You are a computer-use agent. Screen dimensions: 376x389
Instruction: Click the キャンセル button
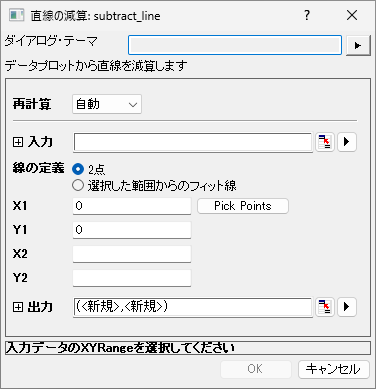tap(333, 369)
